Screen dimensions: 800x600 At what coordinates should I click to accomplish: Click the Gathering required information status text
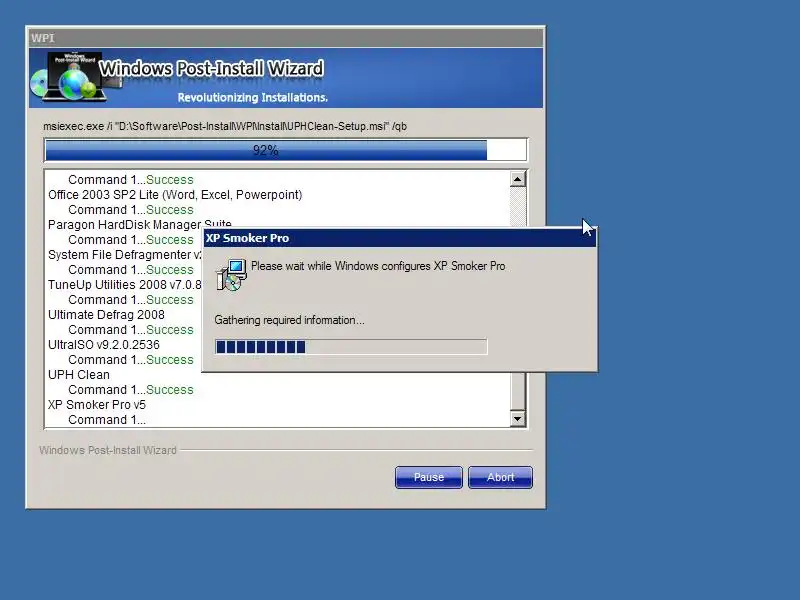pyautogui.click(x=289, y=320)
